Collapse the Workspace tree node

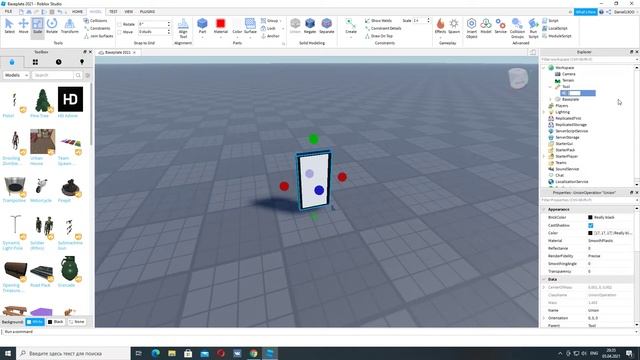click(544, 68)
